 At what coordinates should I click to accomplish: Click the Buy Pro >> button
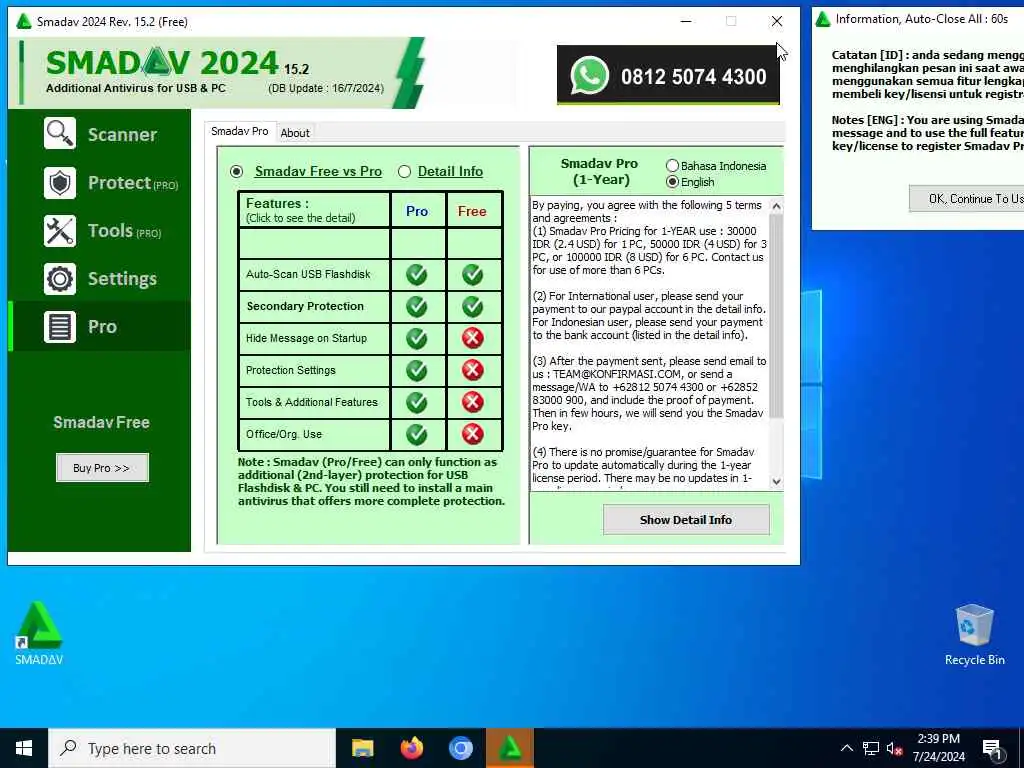pyautogui.click(x=102, y=468)
